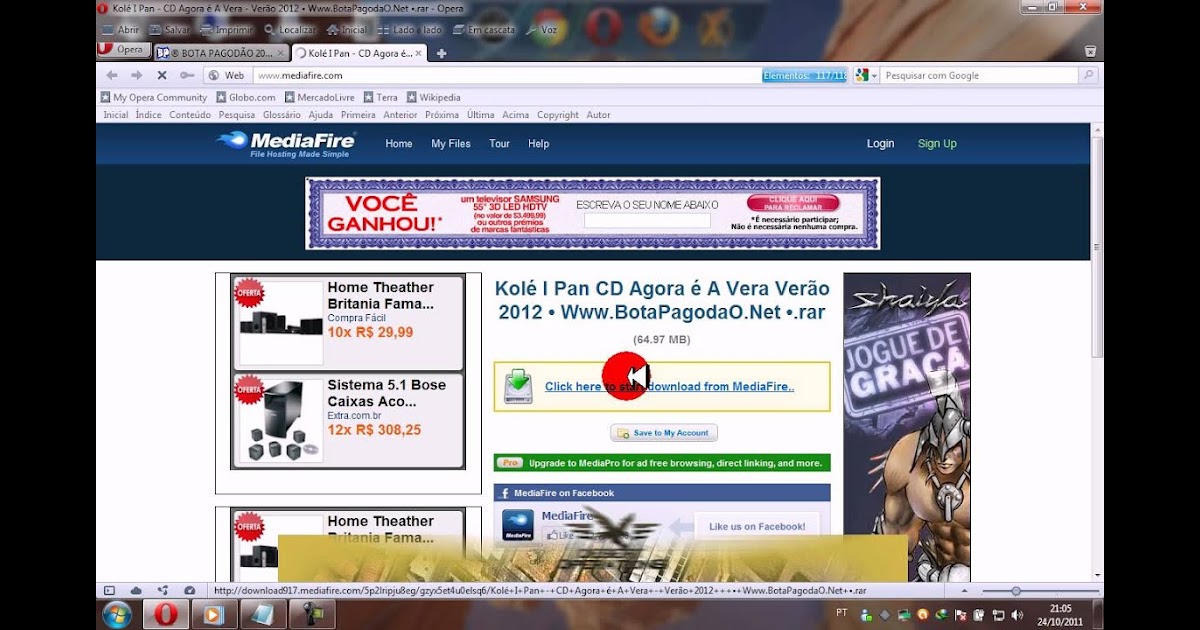
Task: Click Sistema 5.1 Bose Caixas ad
Action: [x=348, y=420]
